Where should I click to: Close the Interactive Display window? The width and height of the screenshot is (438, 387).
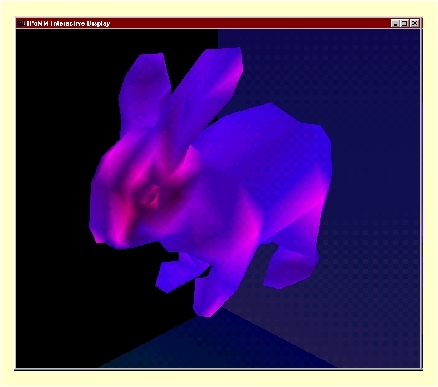point(414,23)
